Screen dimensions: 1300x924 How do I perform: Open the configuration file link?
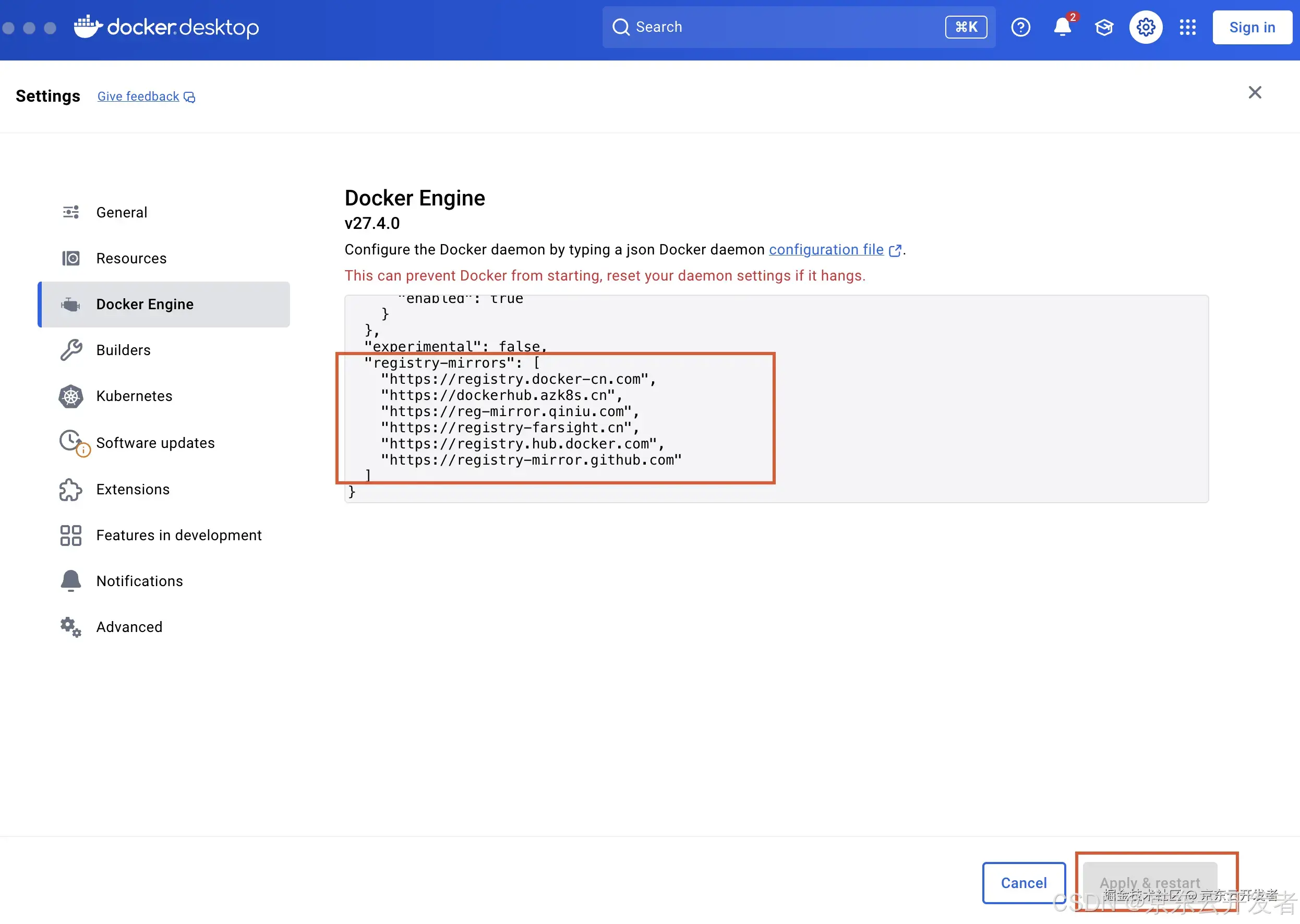pos(826,249)
